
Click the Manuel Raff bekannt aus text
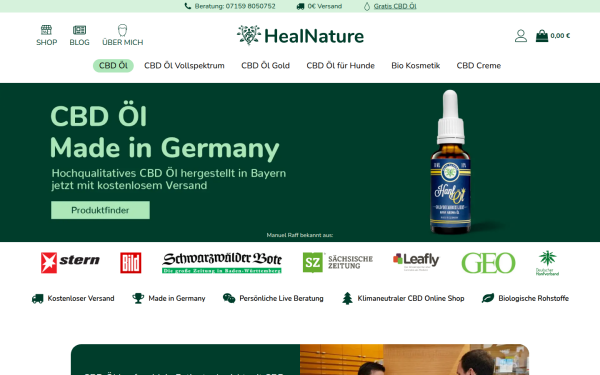(x=300, y=235)
